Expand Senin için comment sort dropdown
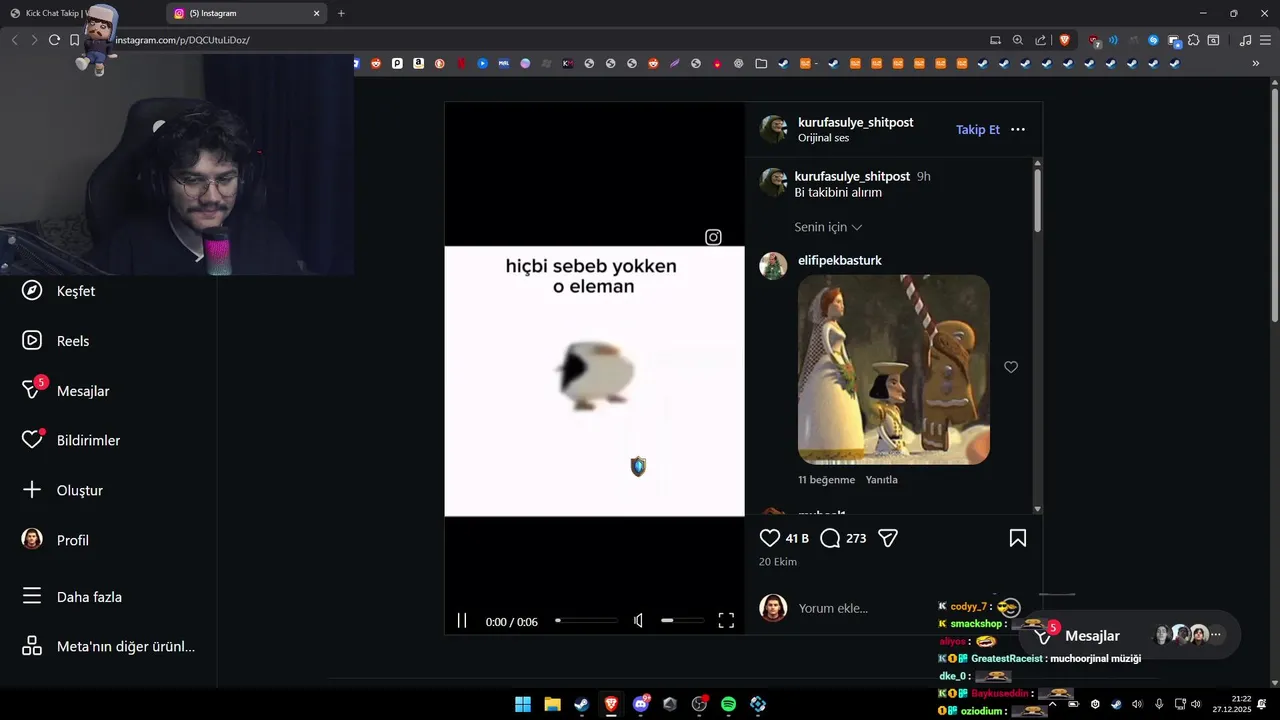The image size is (1280, 720). point(828,227)
